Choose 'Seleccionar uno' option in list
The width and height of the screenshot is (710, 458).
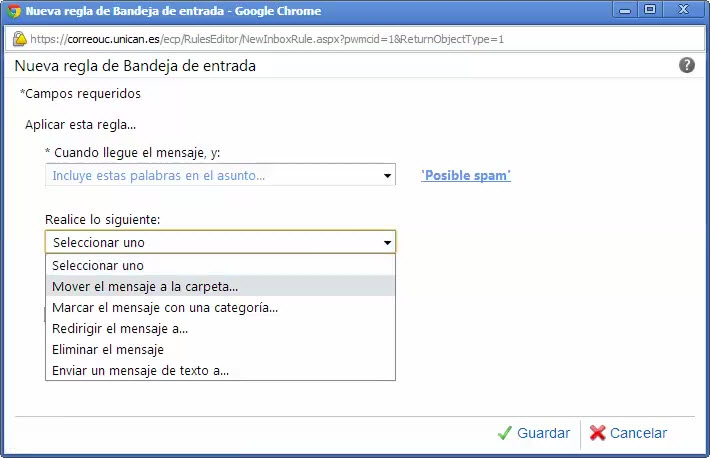[x=221, y=265]
